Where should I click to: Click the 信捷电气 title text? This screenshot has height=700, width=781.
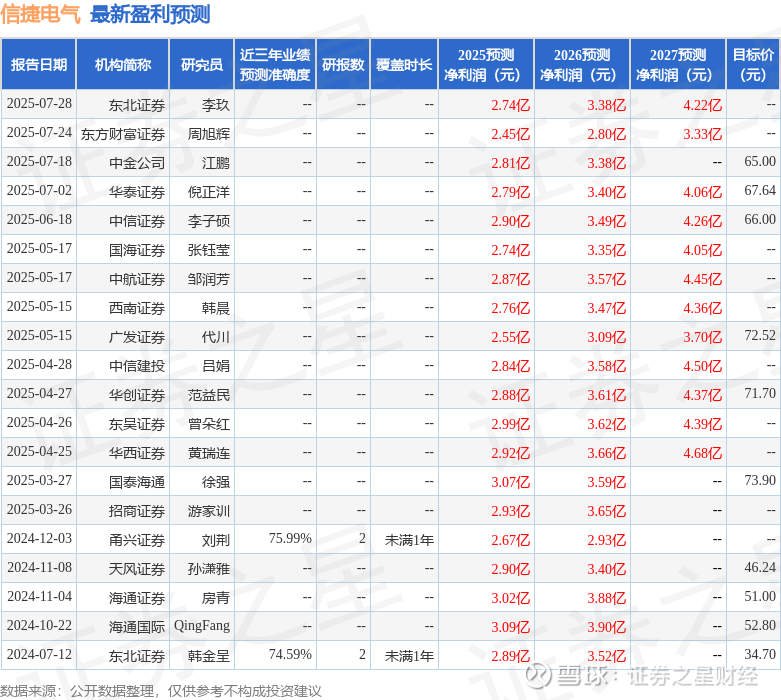pyautogui.click(x=40, y=14)
